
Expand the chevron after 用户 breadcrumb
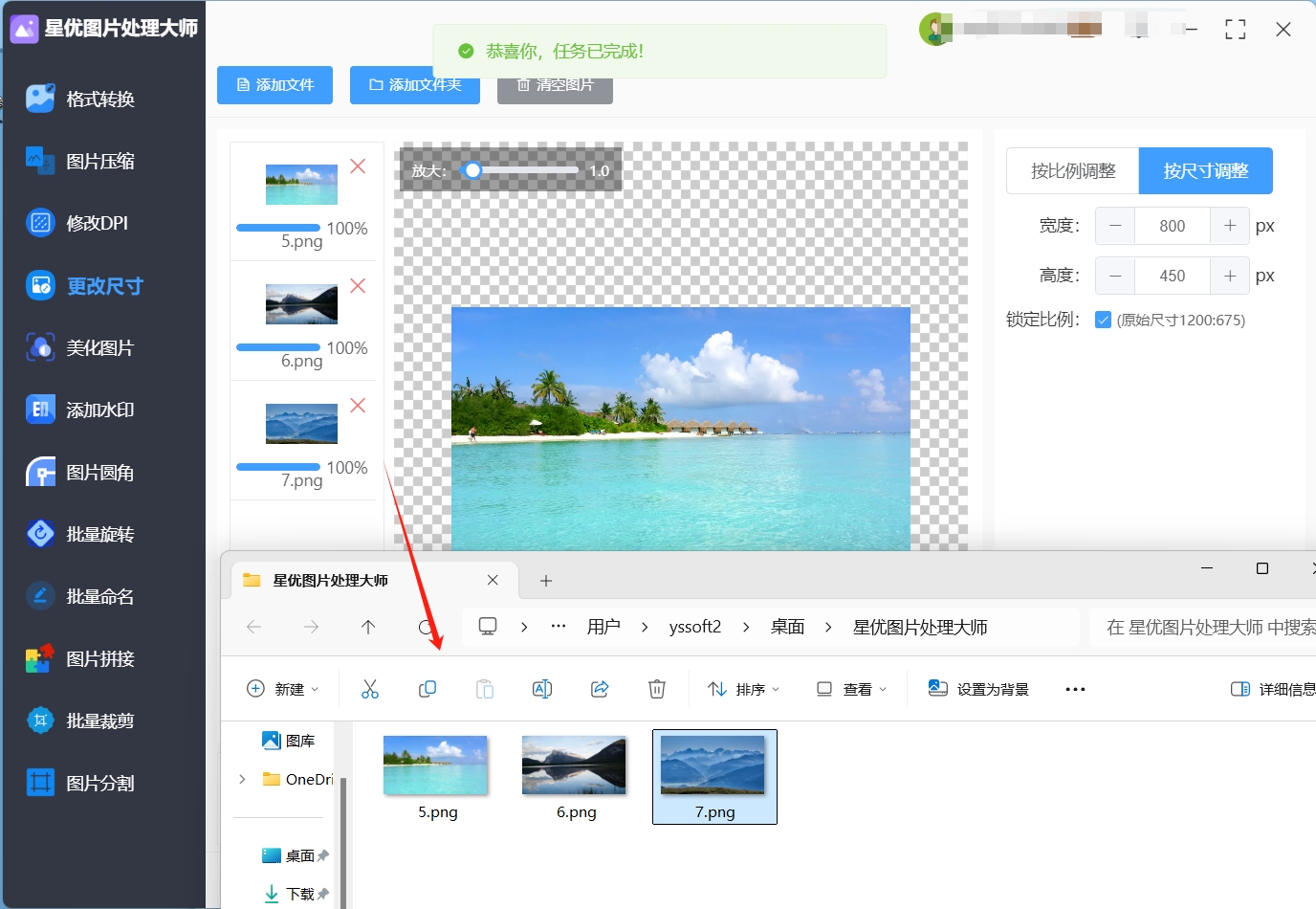[x=645, y=627]
